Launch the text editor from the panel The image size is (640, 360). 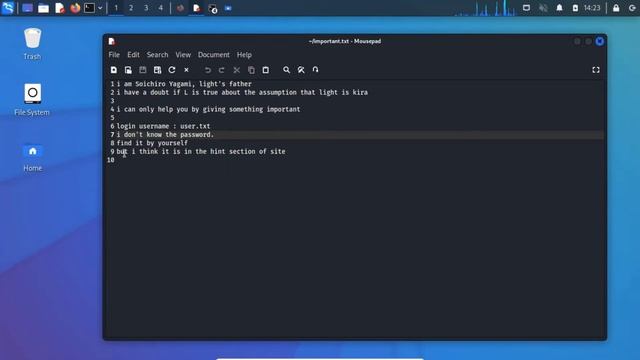pyautogui.click(x=60, y=8)
